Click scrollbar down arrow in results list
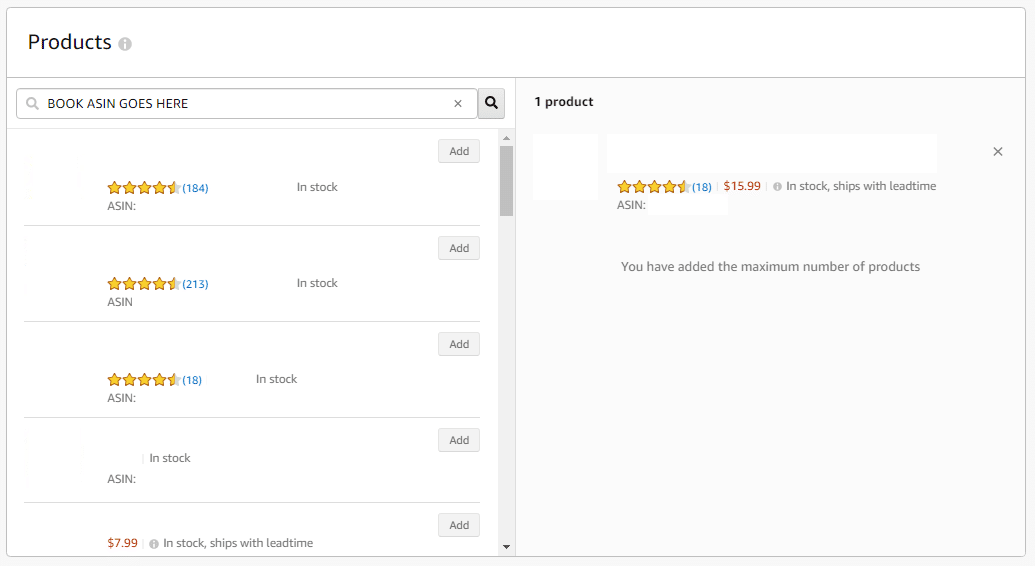The width and height of the screenshot is (1035, 566). [x=506, y=547]
